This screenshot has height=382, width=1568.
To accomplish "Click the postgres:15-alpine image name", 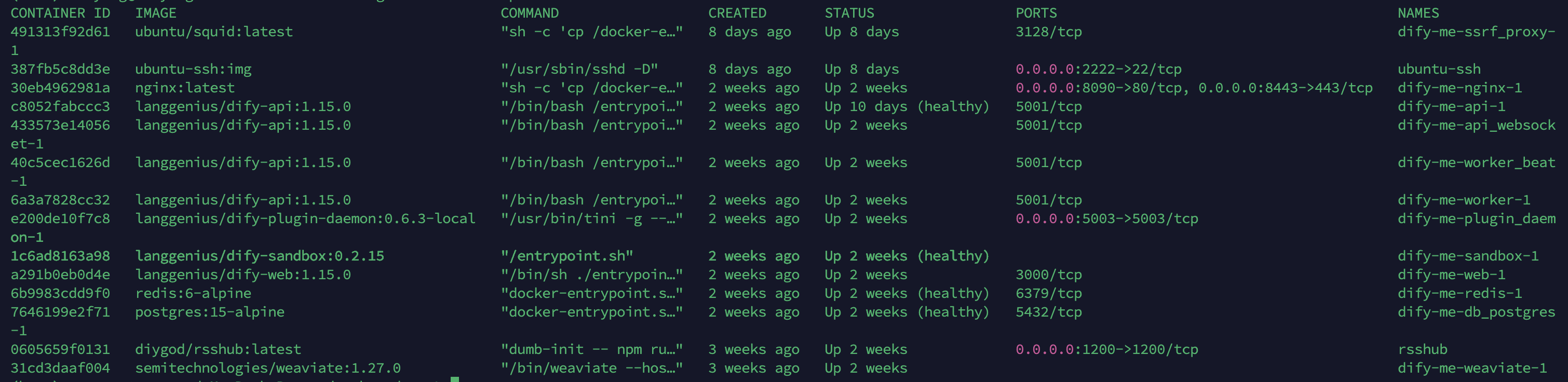I will point(209,312).
